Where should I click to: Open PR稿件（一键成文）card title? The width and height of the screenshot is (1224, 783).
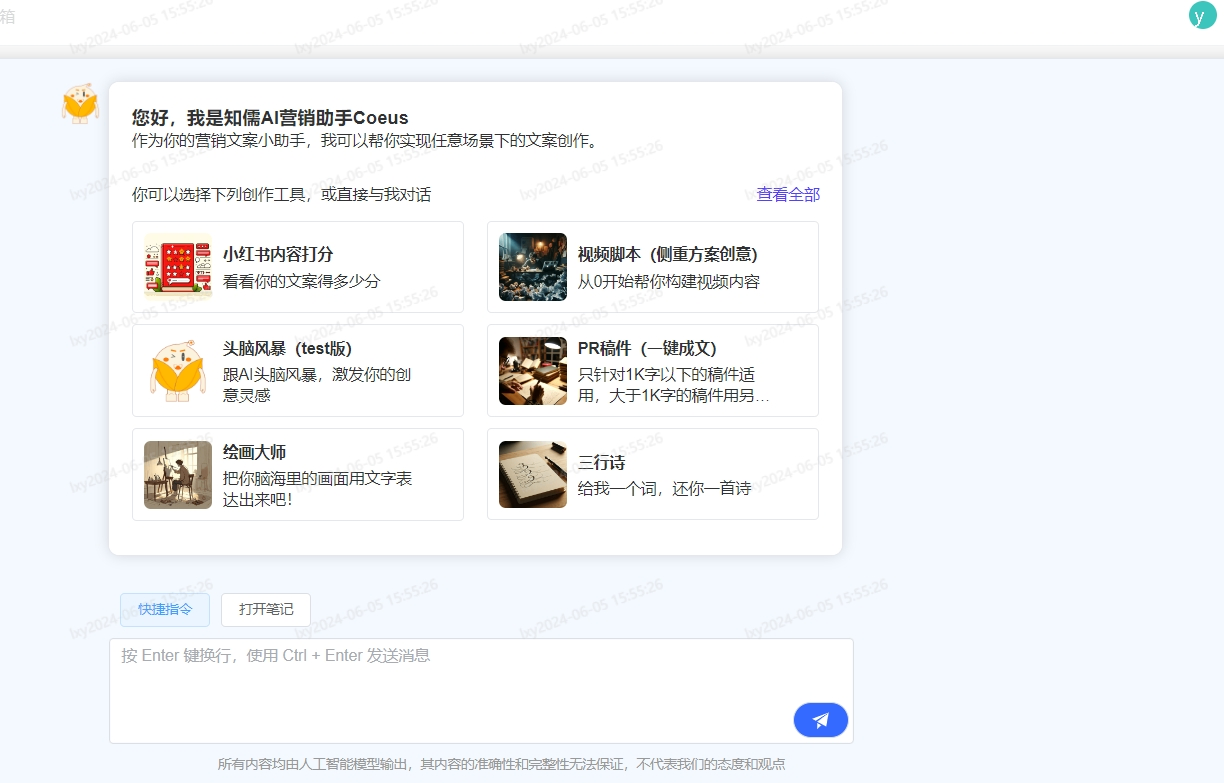(x=647, y=349)
